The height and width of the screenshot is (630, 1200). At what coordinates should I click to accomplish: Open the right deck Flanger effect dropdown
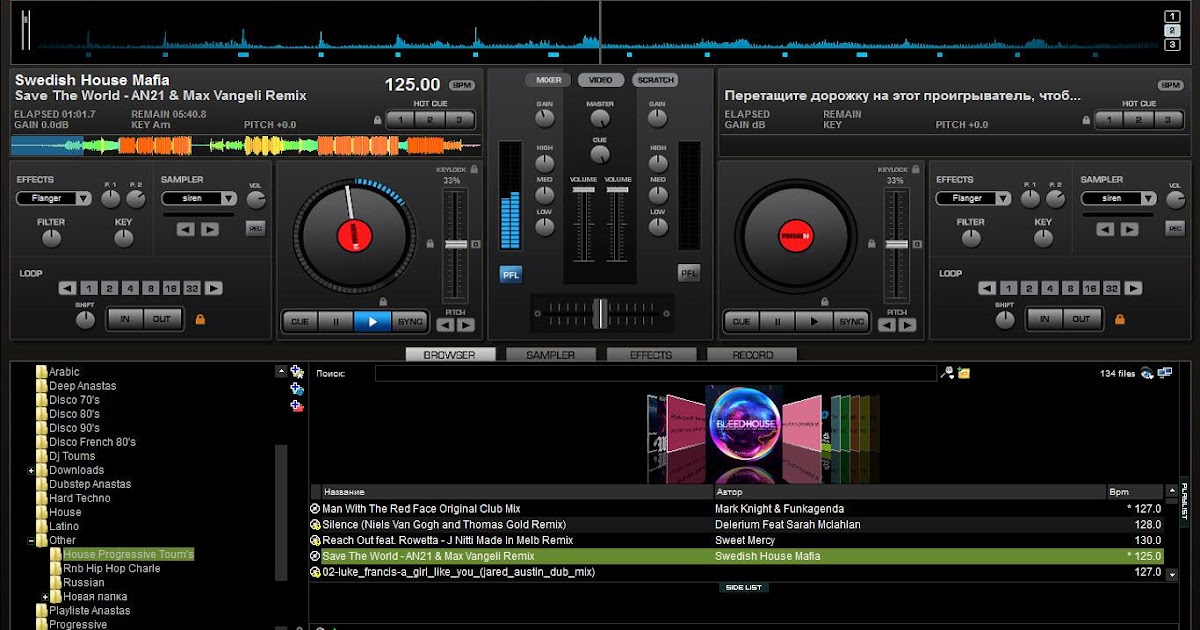pyautogui.click(x=974, y=198)
